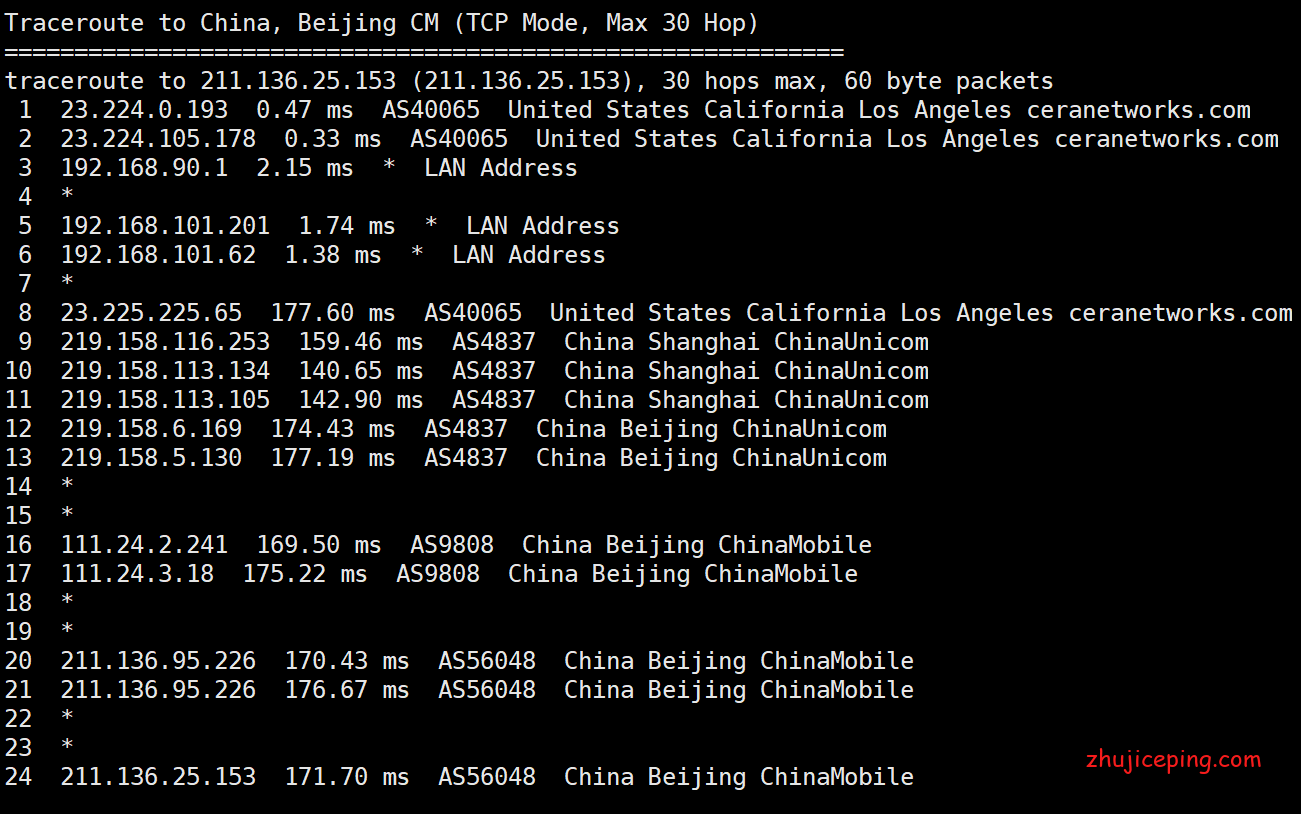The image size is (1301, 814).
Task: Click the IP 219.158.113.105 in hop 11
Action: pyautogui.click(x=165, y=400)
